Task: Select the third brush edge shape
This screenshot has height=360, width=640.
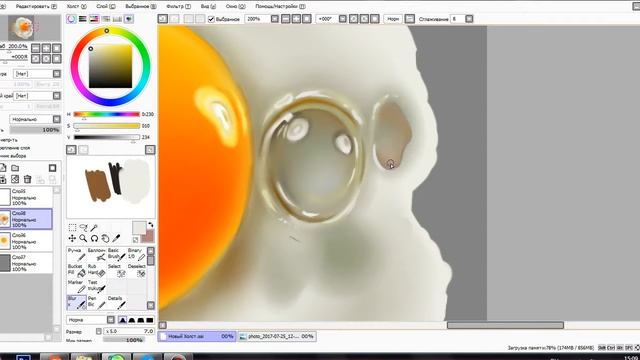Action: (x=141, y=320)
